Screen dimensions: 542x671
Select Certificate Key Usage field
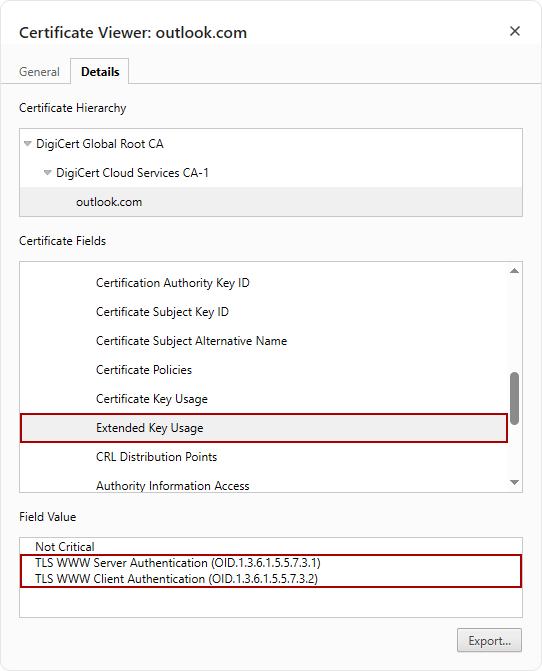click(x=264, y=399)
